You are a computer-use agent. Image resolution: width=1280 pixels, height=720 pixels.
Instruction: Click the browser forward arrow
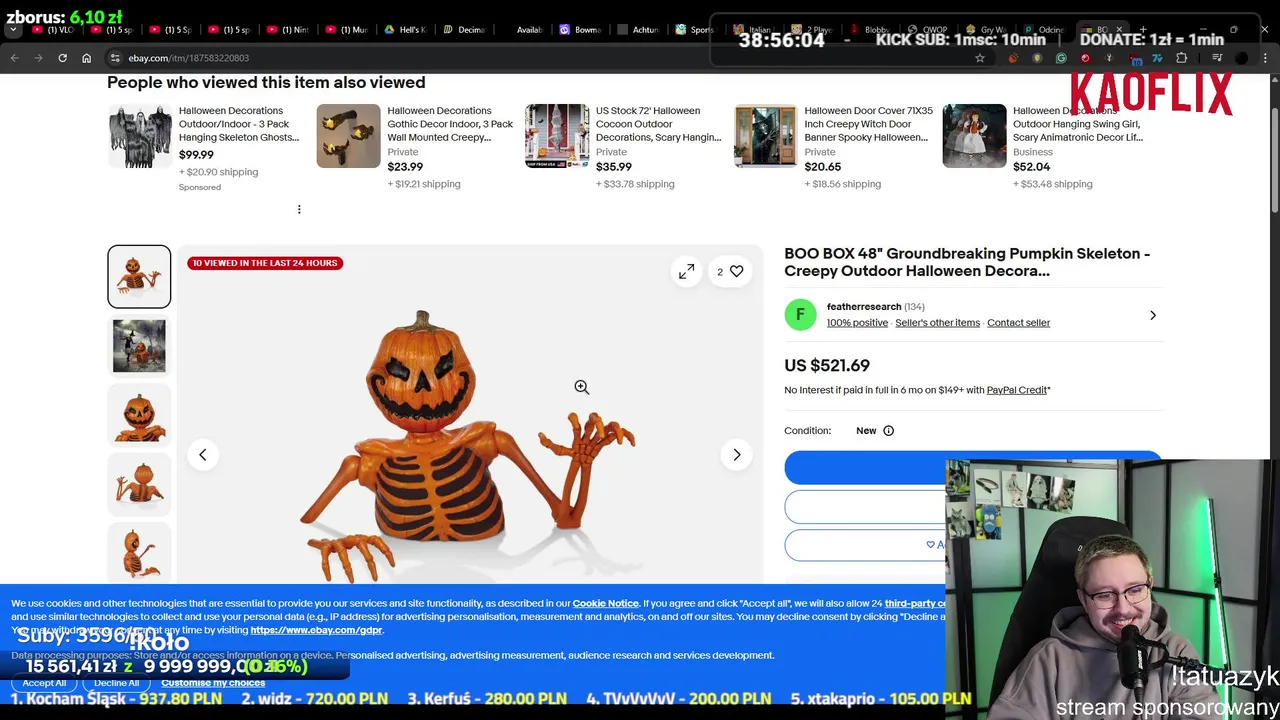pyautogui.click(x=38, y=58)
